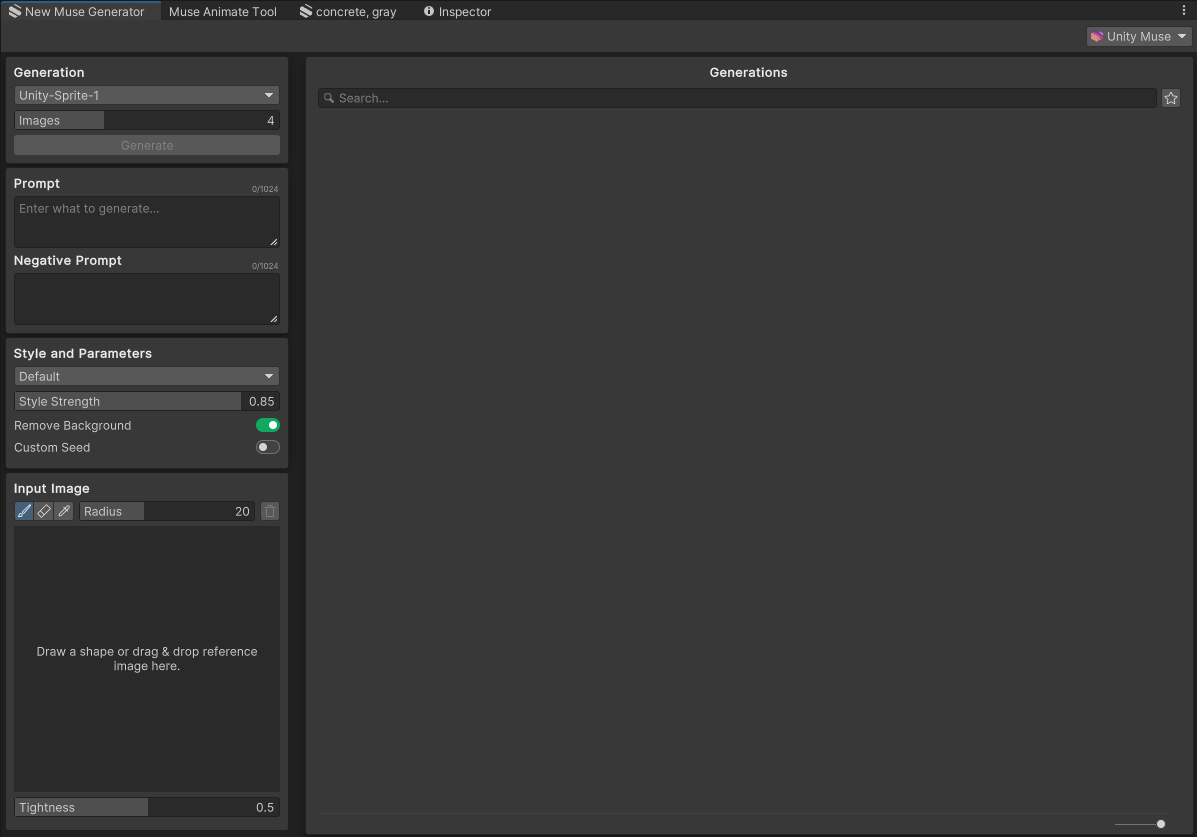The image size is (1197, 837).
Task: Click the Prompt field resize handle
Action: coord(273,241)
